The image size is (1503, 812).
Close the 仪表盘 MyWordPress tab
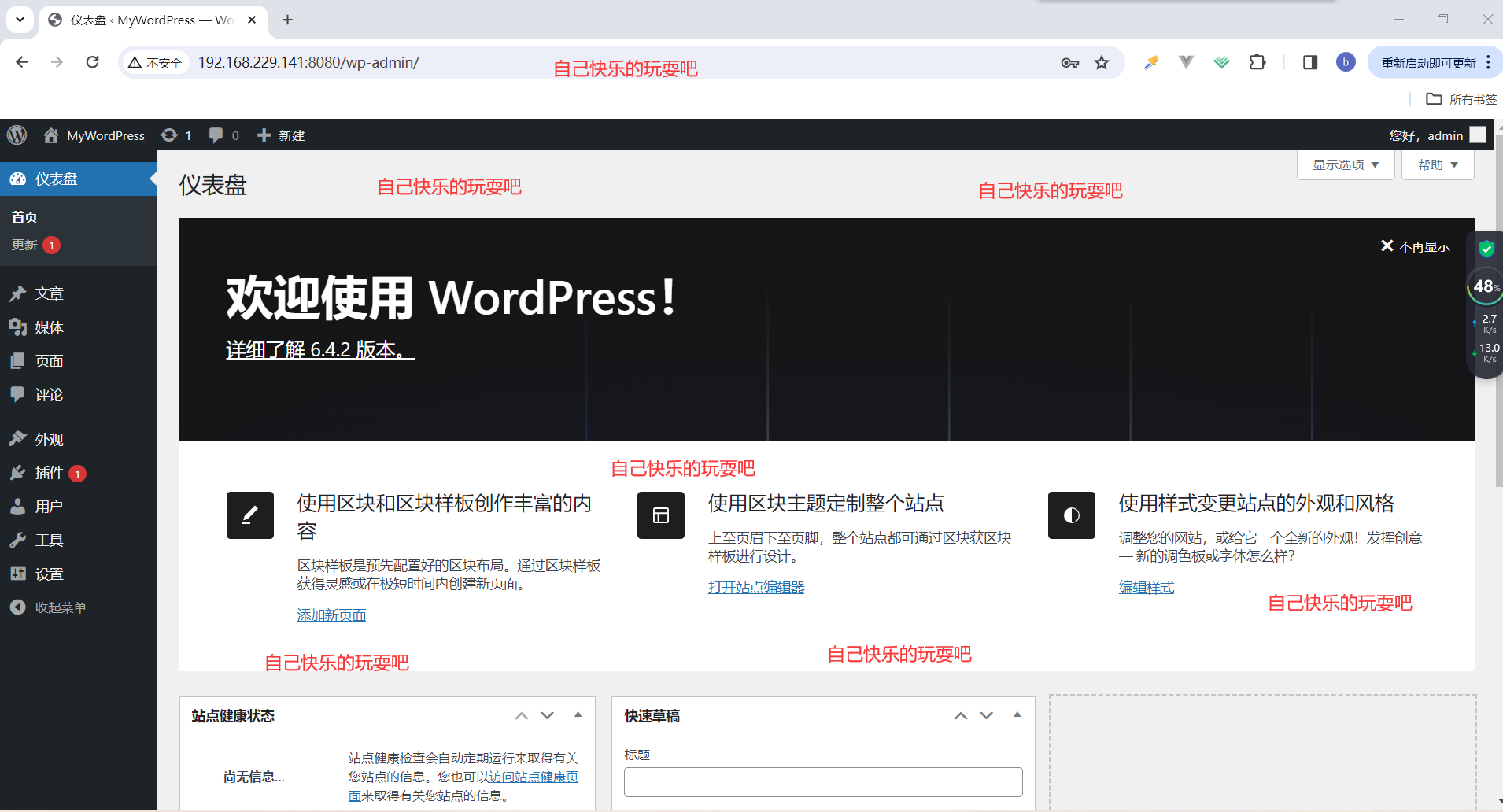click(252, 20)
